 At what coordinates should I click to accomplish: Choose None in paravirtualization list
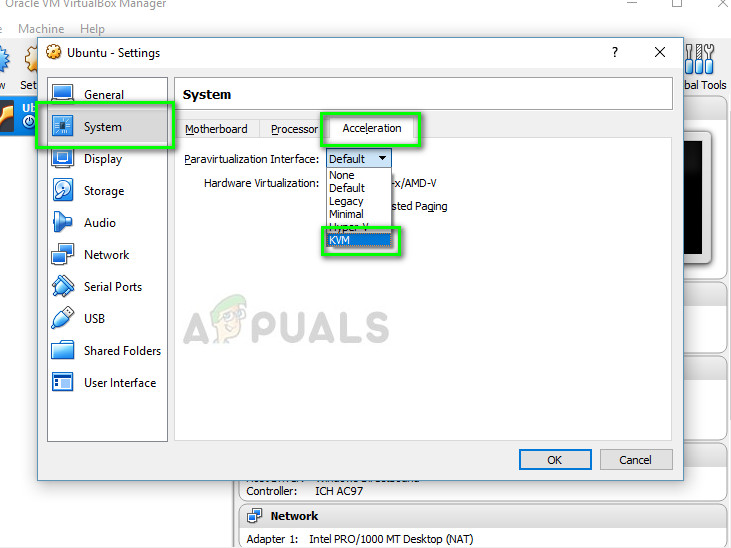(359, 175)
